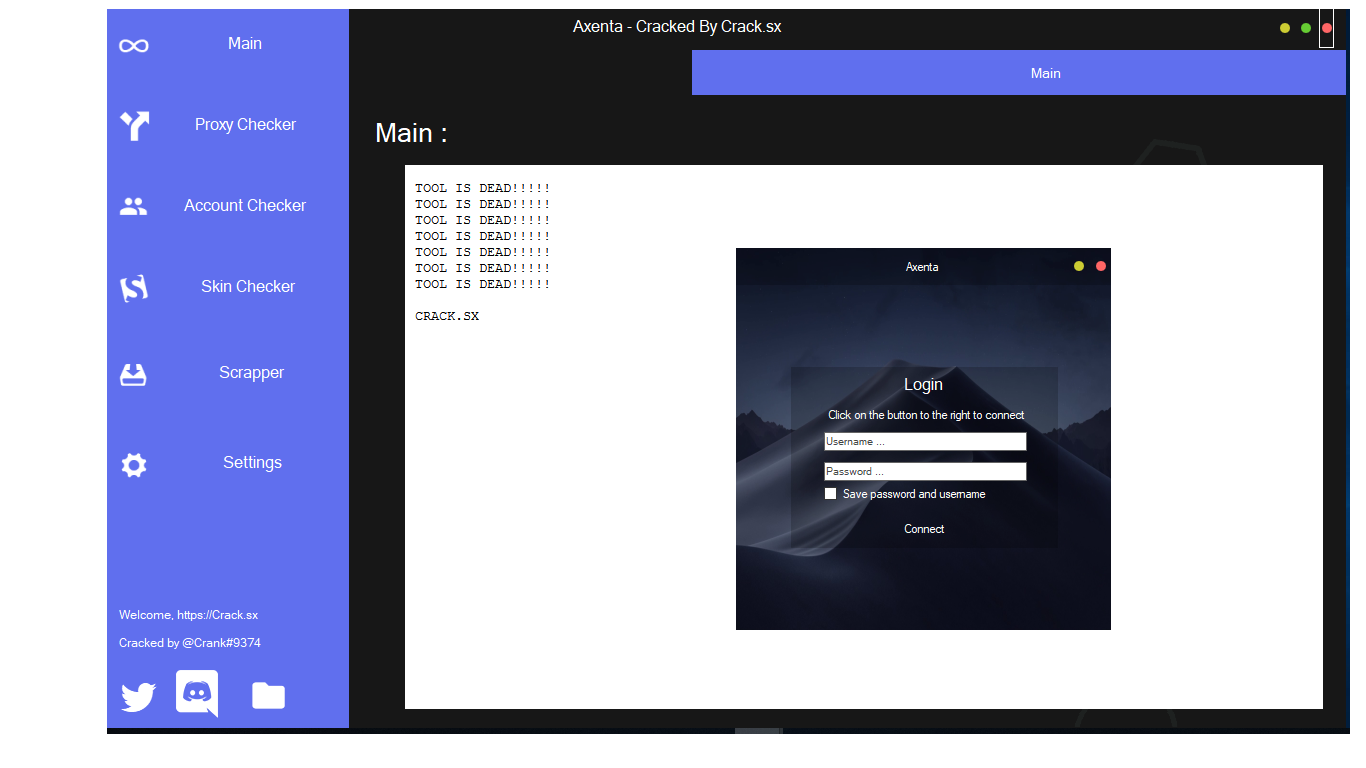
Task: Tick Save password and username checkbox
Action: click(830, 494)
